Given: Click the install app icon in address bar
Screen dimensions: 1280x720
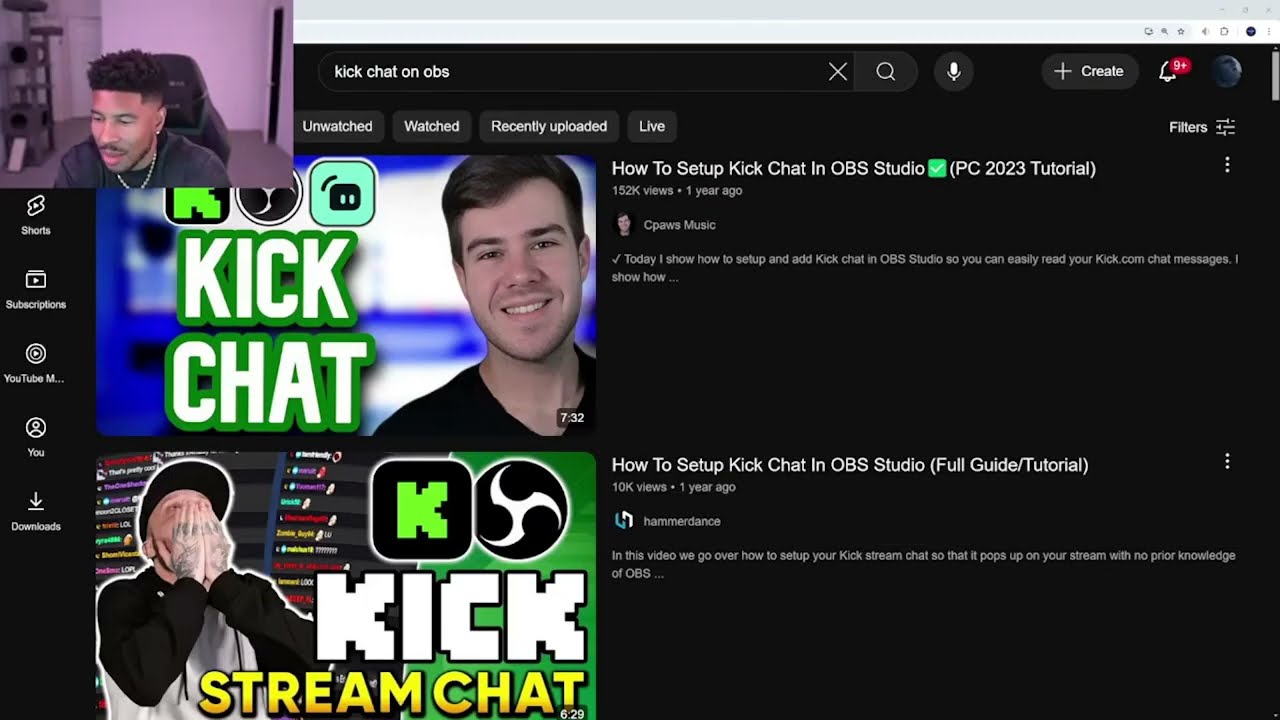Looking at the screenshot, I should [x=1149, y=31].
